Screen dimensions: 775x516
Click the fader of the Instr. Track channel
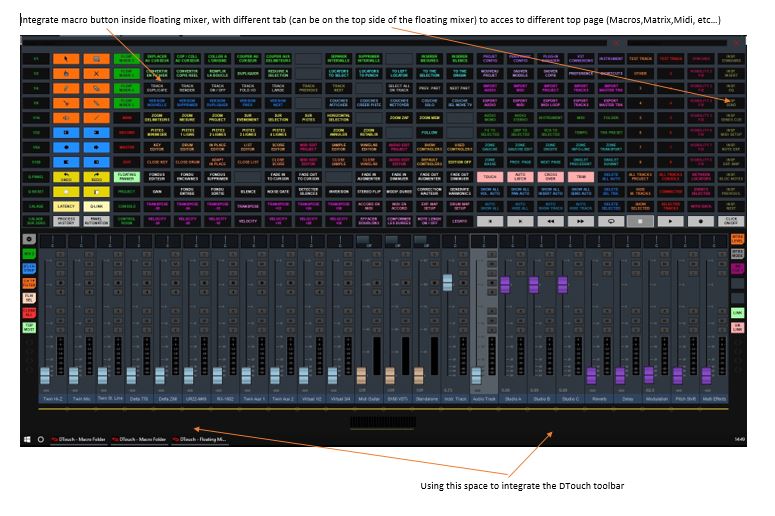pos(447,283)
